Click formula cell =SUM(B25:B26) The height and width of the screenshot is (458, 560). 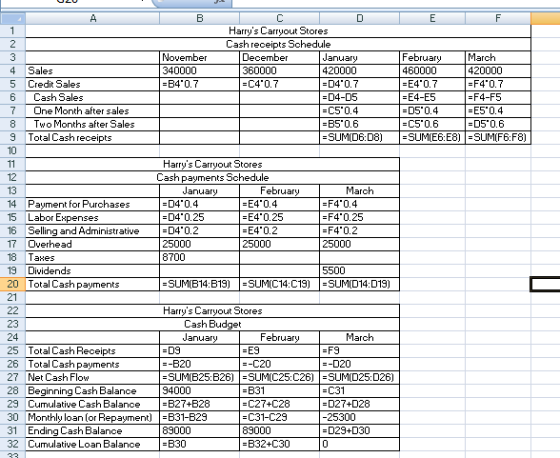[199, 377]
